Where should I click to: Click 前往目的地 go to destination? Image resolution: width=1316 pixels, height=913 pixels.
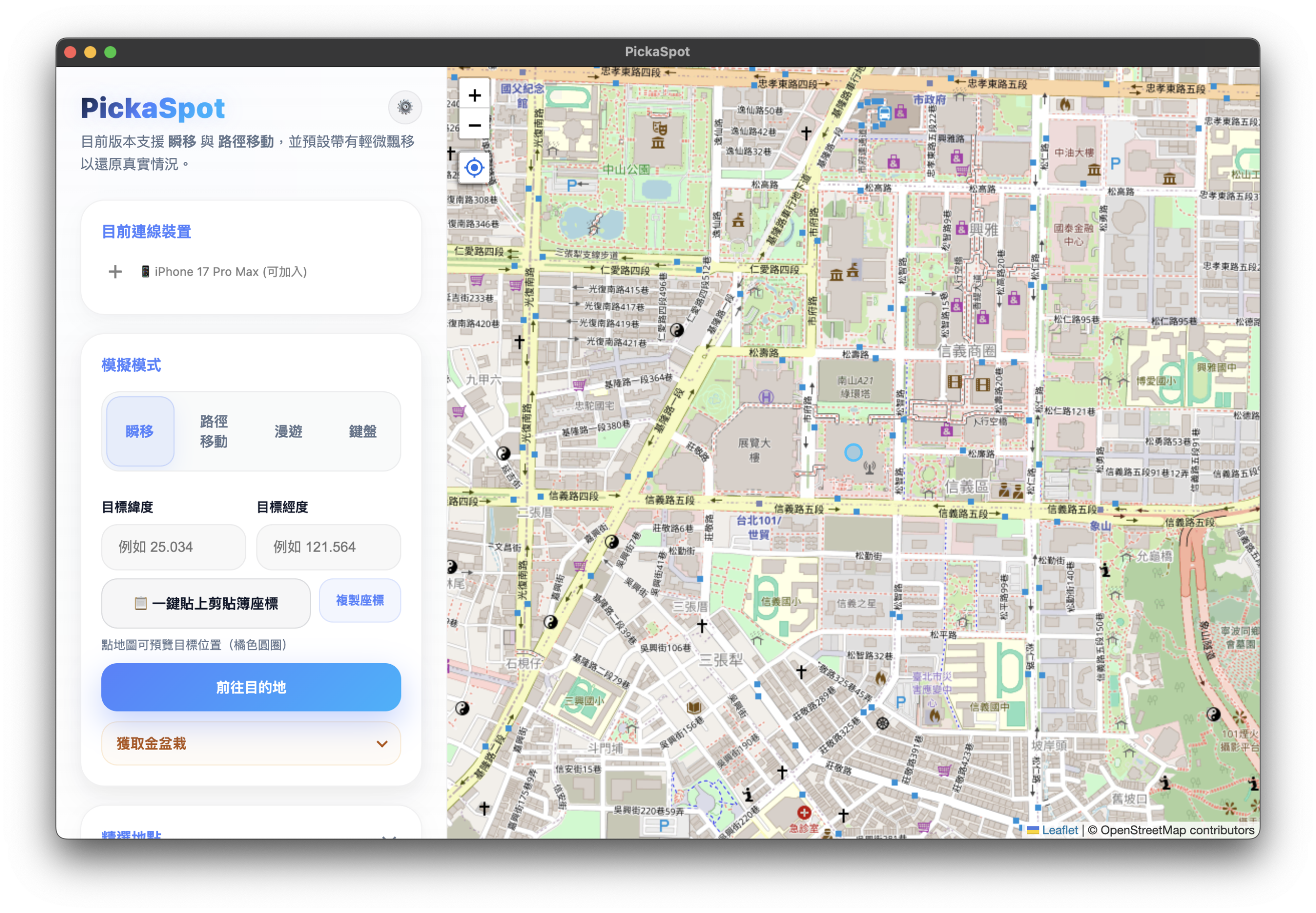coord(251,687)
